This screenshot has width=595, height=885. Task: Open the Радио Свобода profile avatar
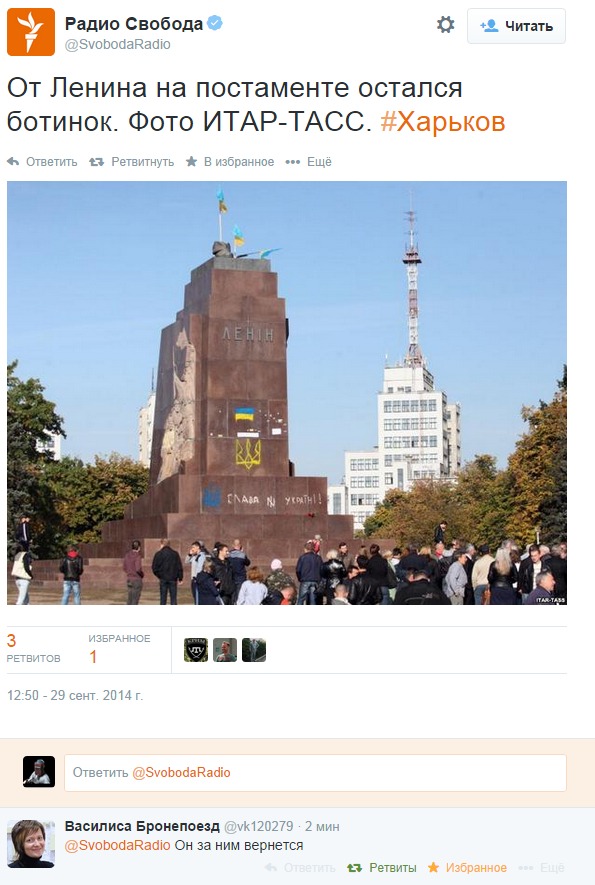tap(31, 32)
